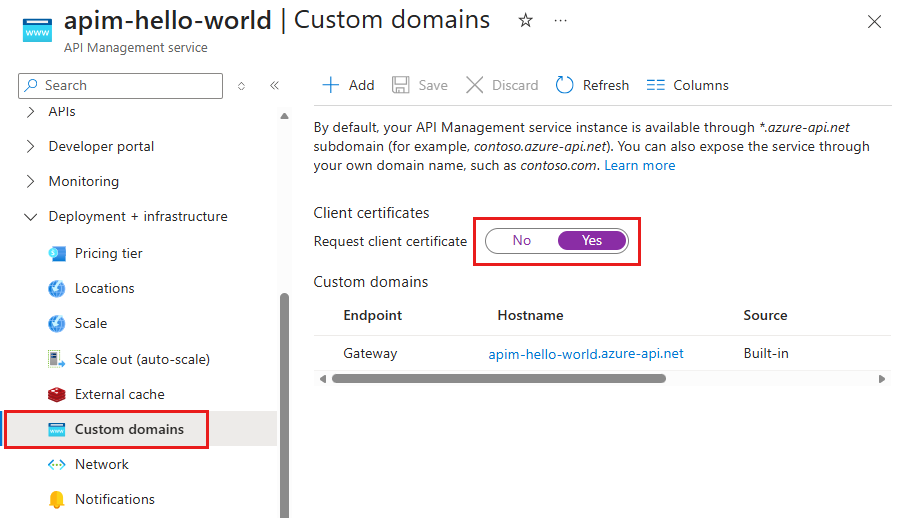The image size is (914, 518).
Task: Click the Source column header
Action: point(765,315)
